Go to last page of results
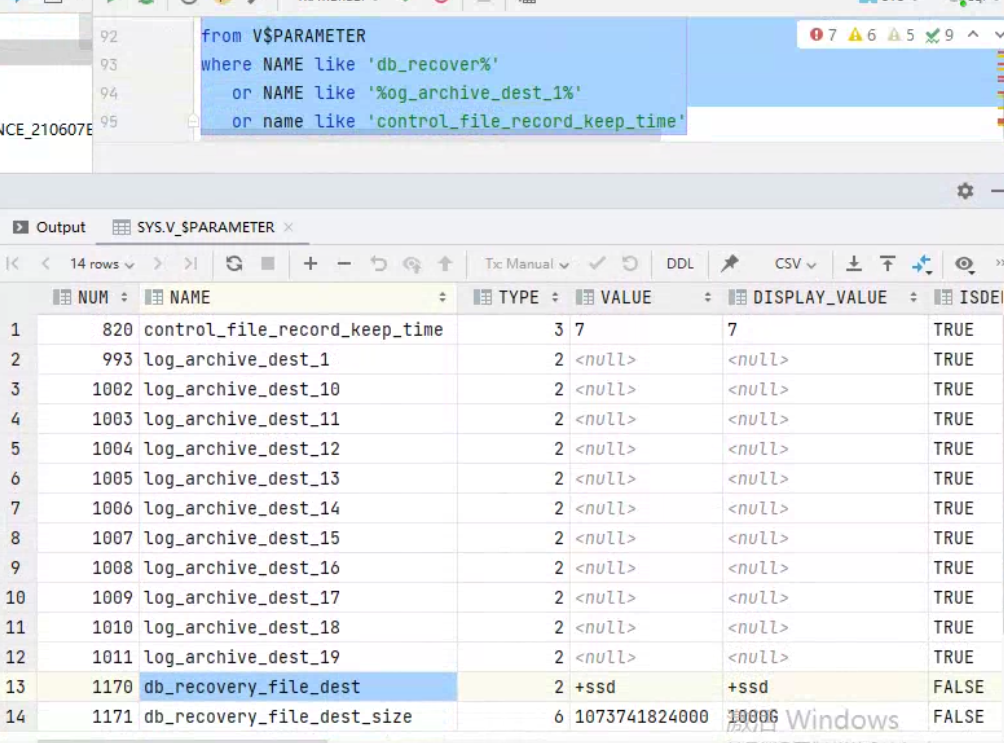This screenshot has height=743, width=1004. pyautogui.click(x=190, y=264)
